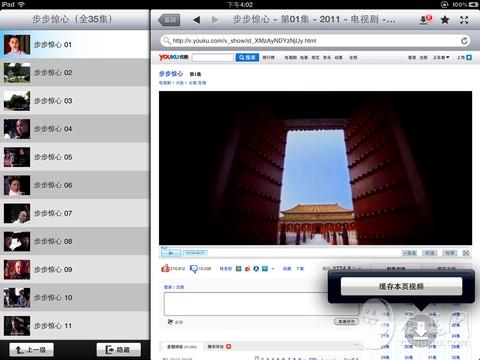Tap the thumbnail for episode 01
Screen dimensions: 480x360
tap(17, 44)
